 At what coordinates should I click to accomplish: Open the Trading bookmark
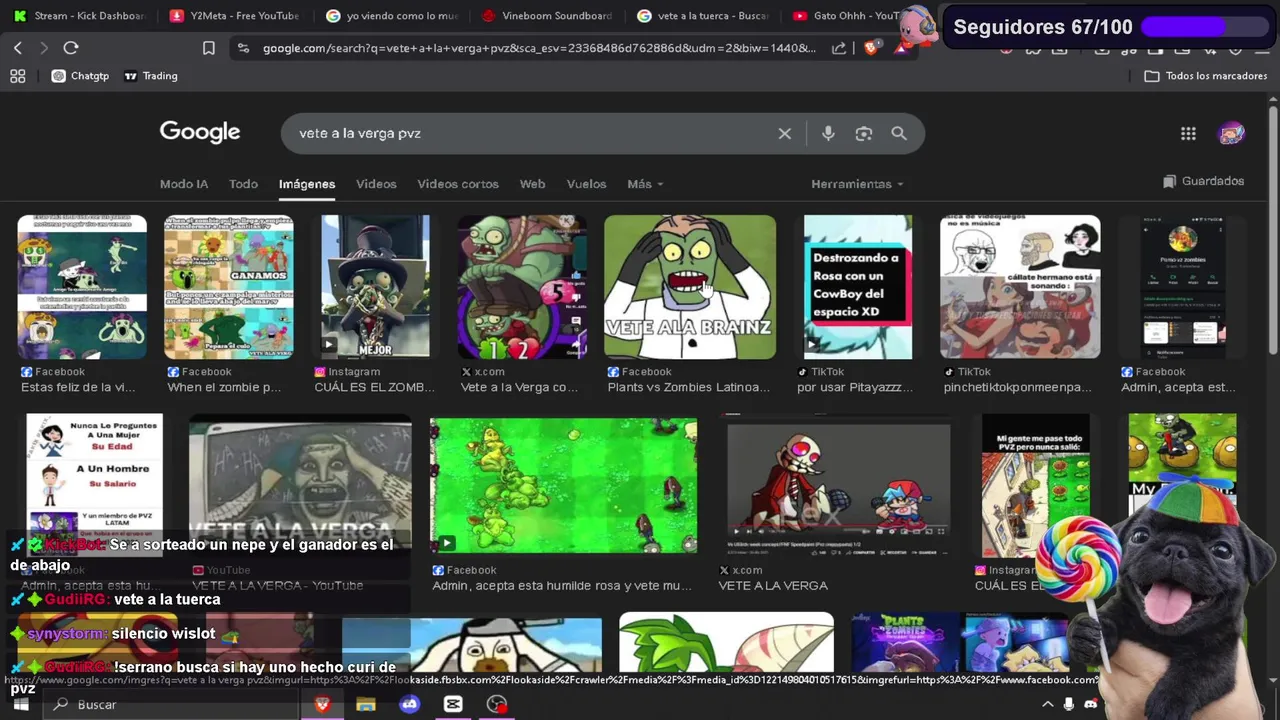151,76
